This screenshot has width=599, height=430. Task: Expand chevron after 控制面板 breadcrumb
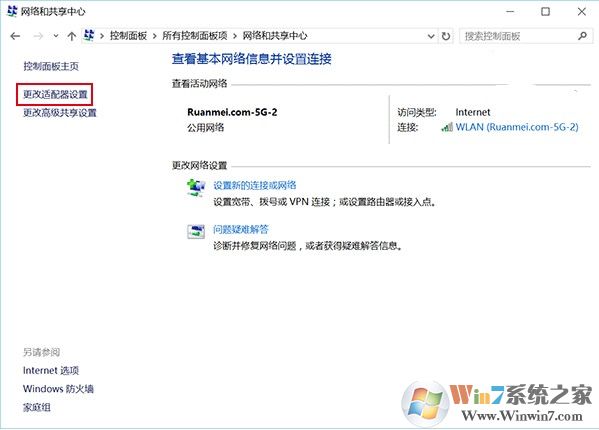[x=155, y=36]
